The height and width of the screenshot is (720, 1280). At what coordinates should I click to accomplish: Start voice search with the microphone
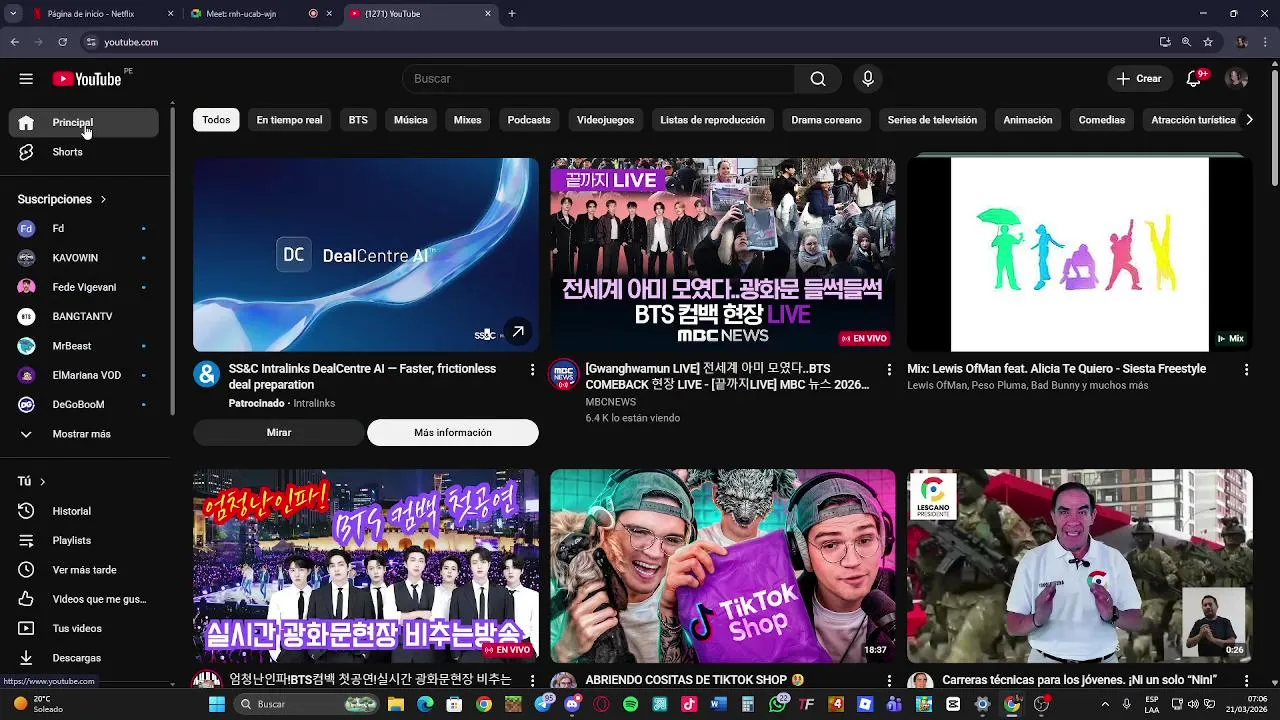(867, 79)
